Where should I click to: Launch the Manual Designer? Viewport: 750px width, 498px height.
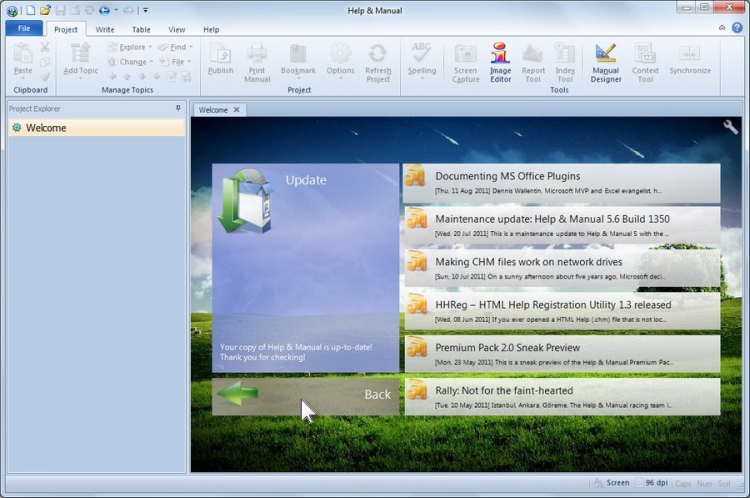click(606, 63)
